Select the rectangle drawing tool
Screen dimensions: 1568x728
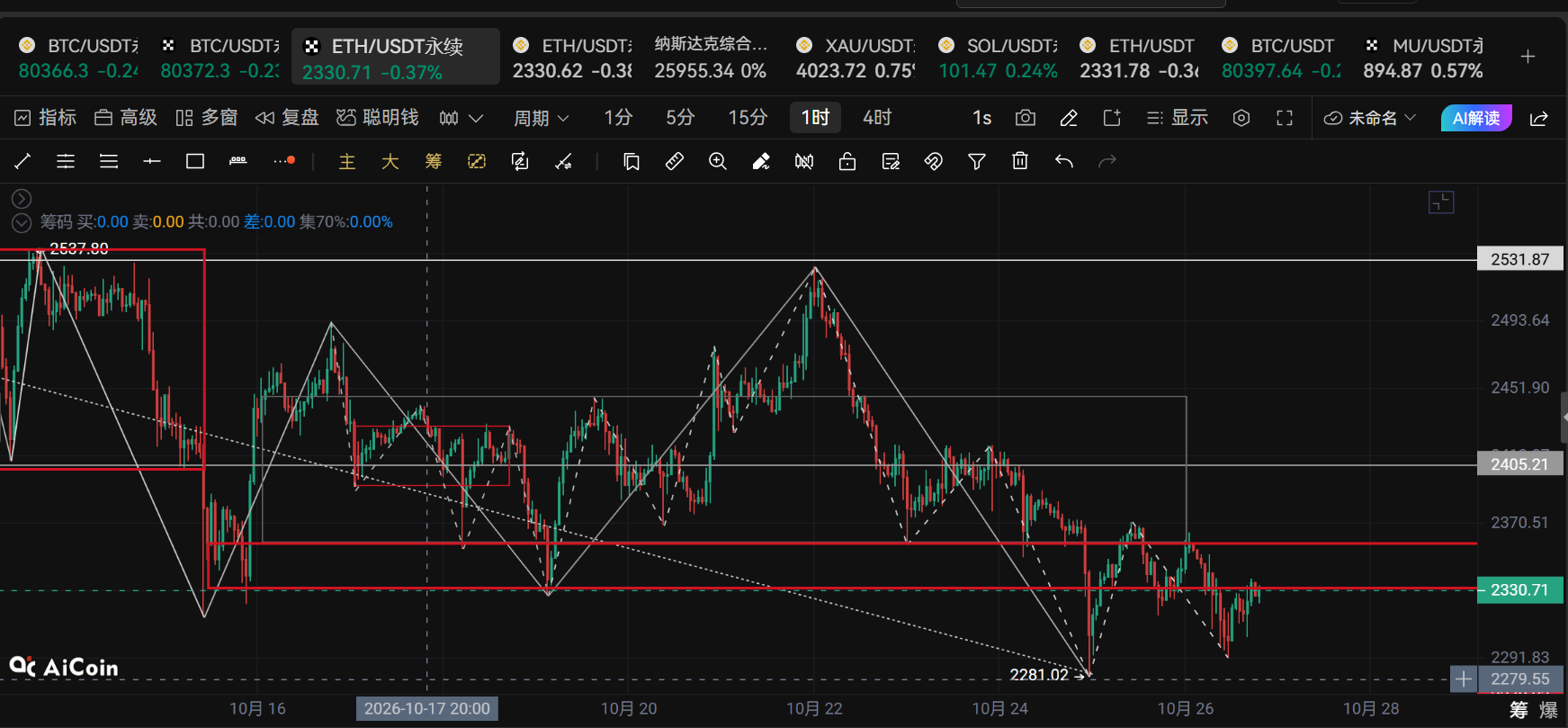(x=195, y=161)
